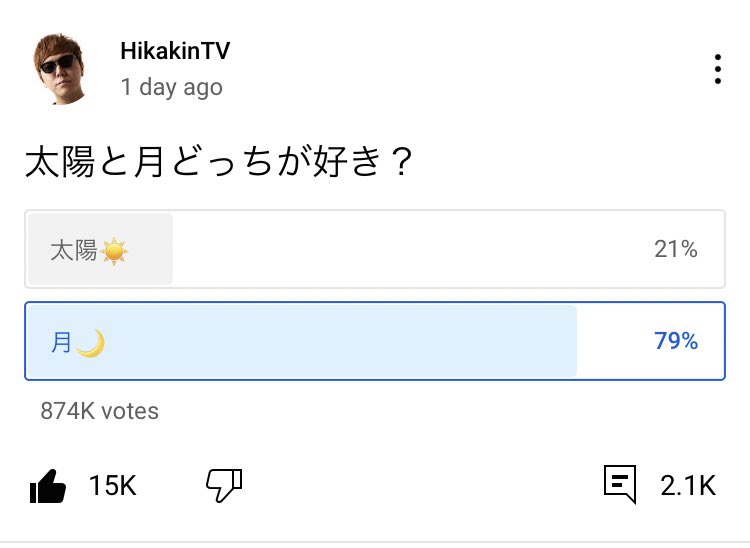This screenshot has width=750, height=548.
Task: Dislike the post with thumbs down icon
Action: [x=224, y=486]
